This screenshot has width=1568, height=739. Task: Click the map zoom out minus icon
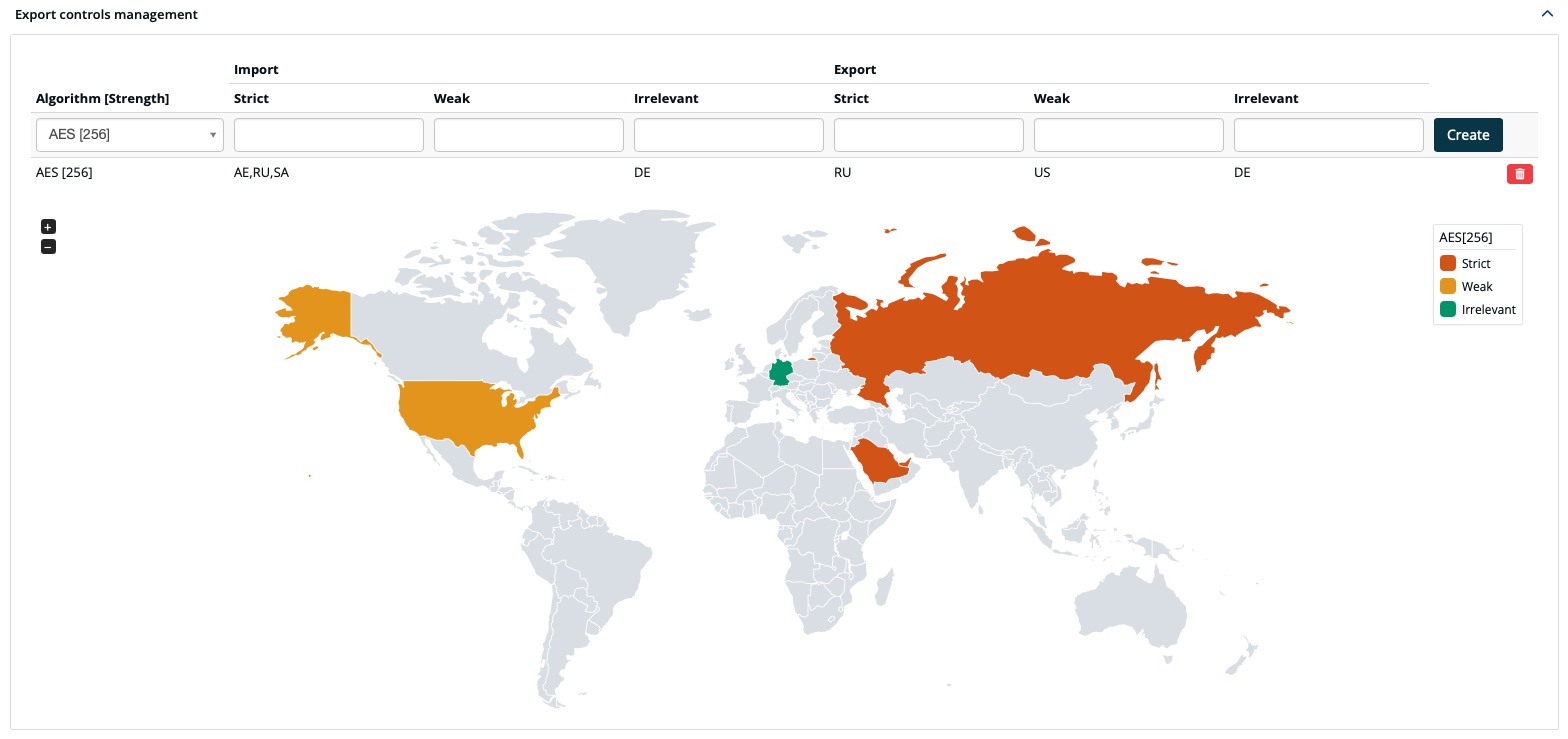48,246
